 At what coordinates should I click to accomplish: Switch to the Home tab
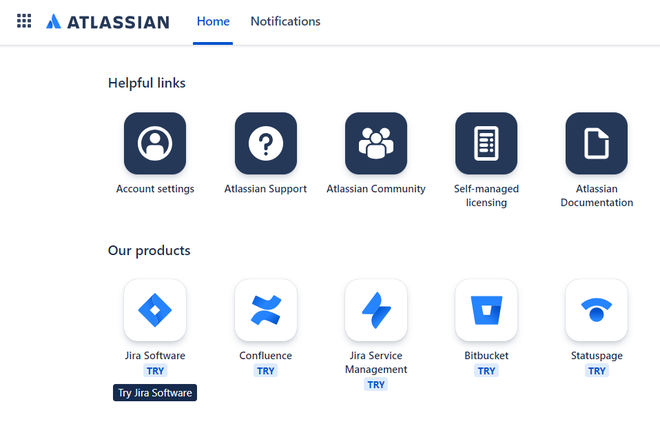(213, 21)
